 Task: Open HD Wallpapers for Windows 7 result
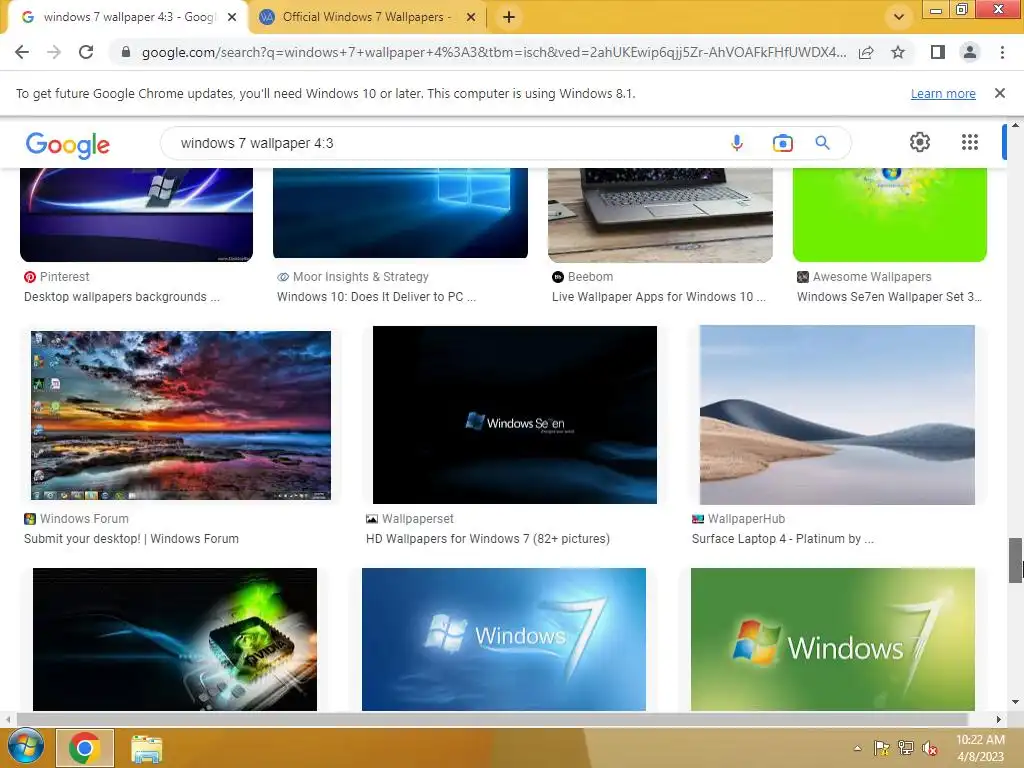(x=488, y=539)
